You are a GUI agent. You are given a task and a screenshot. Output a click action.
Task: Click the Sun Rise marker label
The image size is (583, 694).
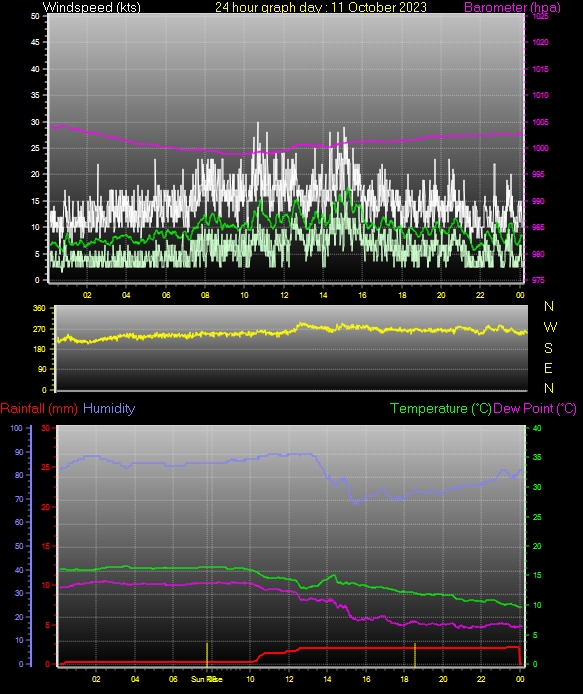206,679
